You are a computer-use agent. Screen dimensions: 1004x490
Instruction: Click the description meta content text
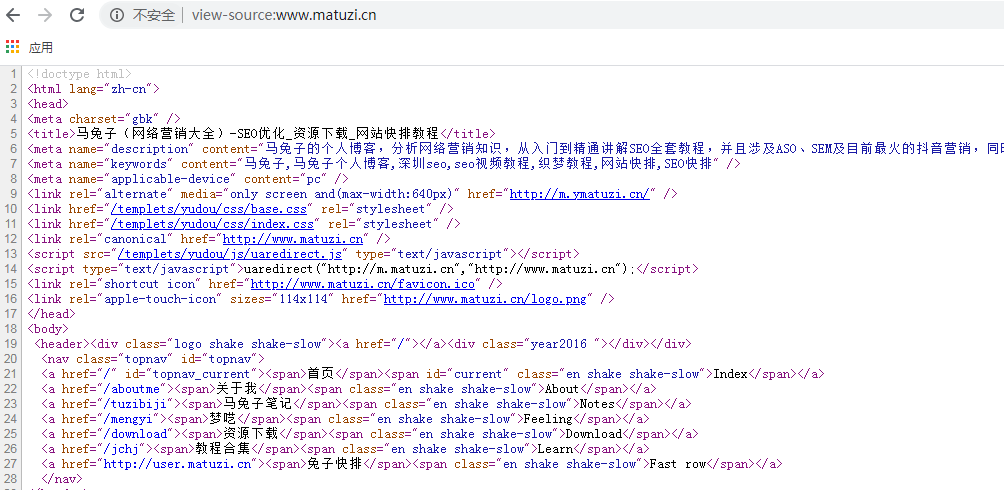pyautogui.click(x=634, y=149)
